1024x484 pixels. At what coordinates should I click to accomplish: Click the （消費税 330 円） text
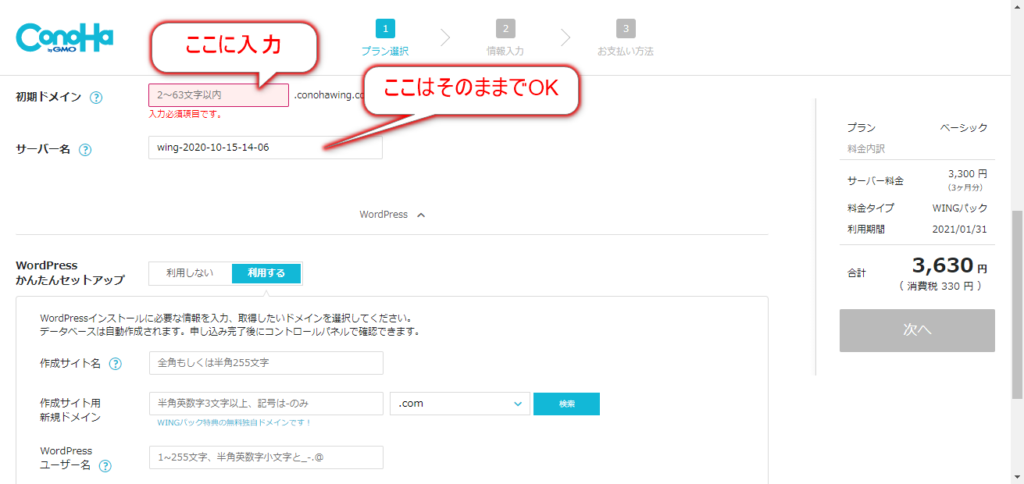(x=939, y=286)
